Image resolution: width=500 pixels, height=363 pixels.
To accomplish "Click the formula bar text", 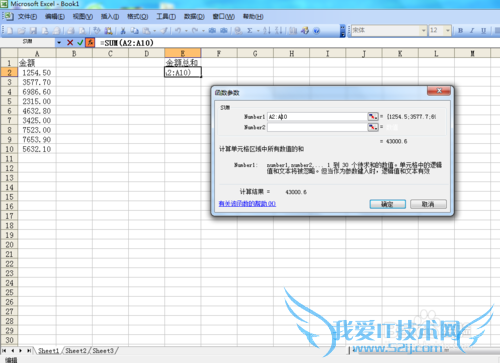I will click(127, 43).
